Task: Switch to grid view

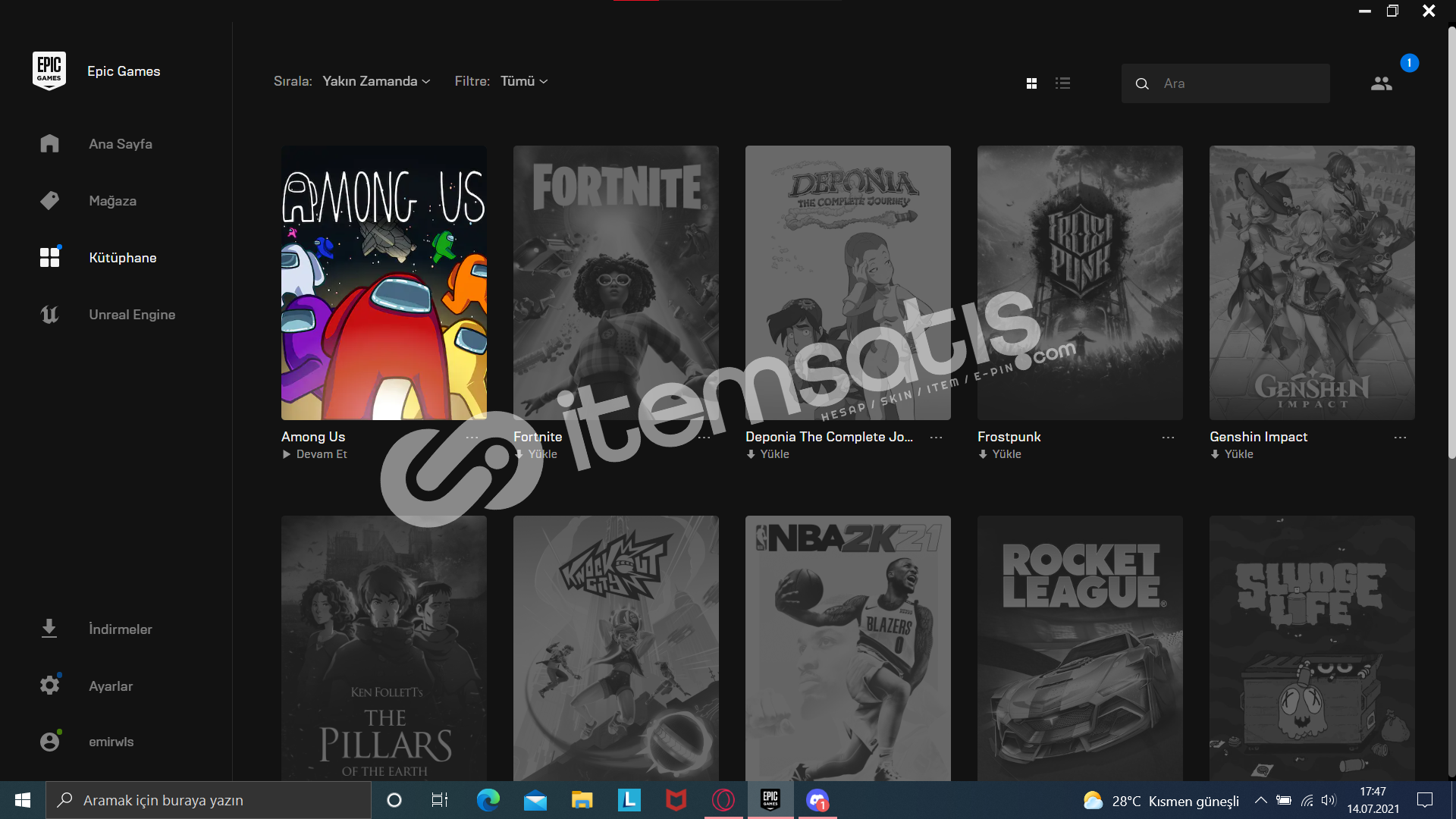Action: tap(1031, 83)
